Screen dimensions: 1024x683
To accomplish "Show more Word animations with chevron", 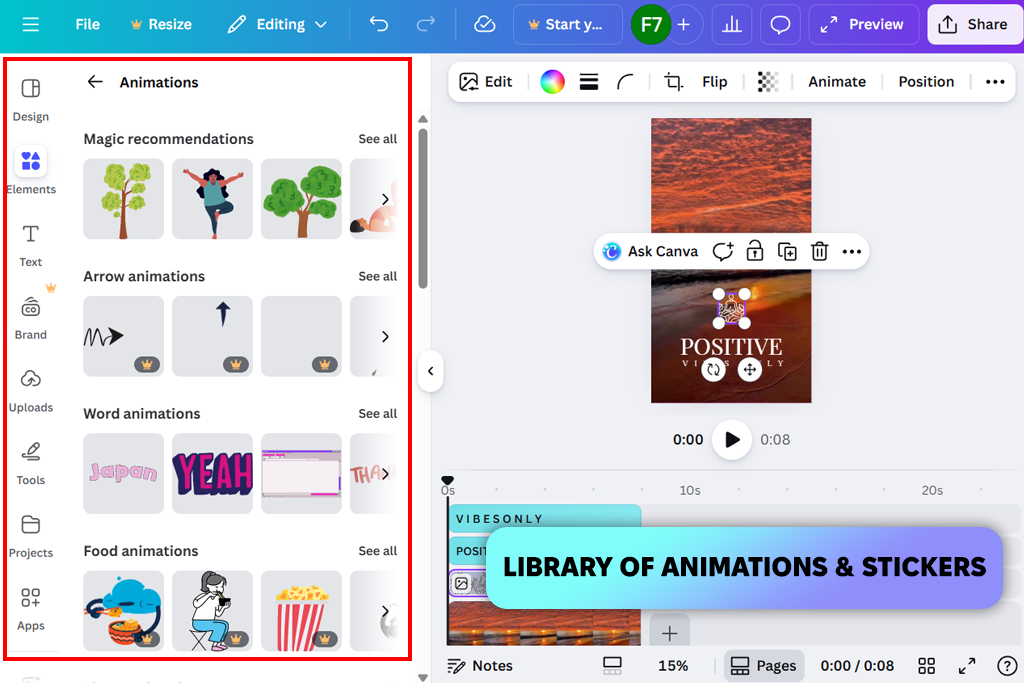I will [x=385, y=473].
